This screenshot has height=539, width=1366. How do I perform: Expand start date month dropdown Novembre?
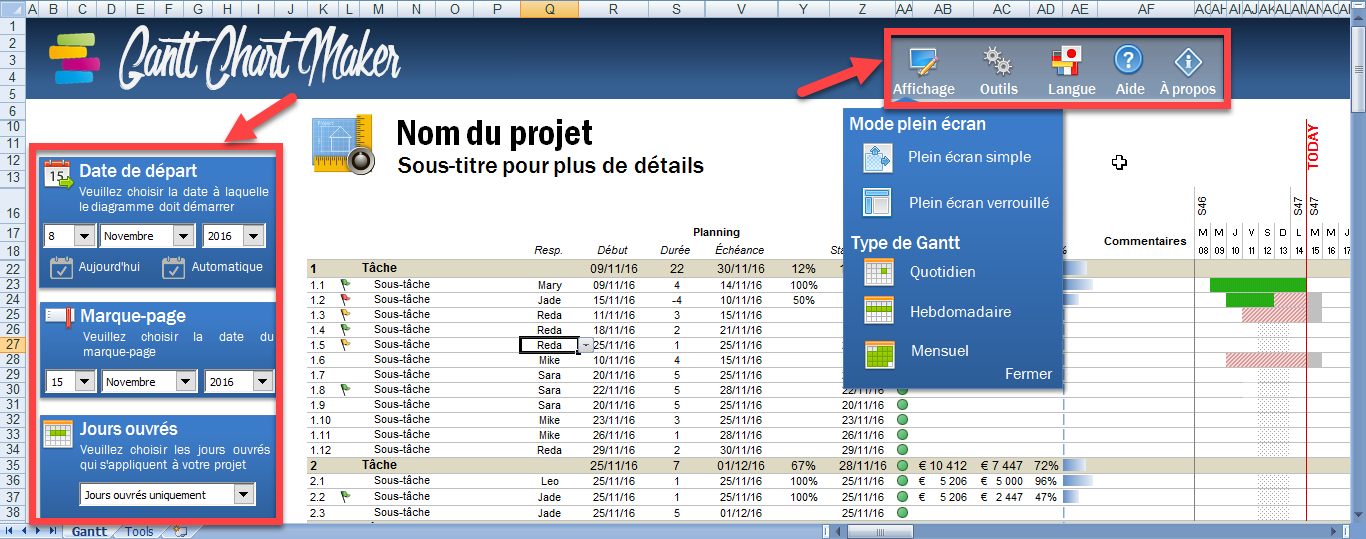183,237
